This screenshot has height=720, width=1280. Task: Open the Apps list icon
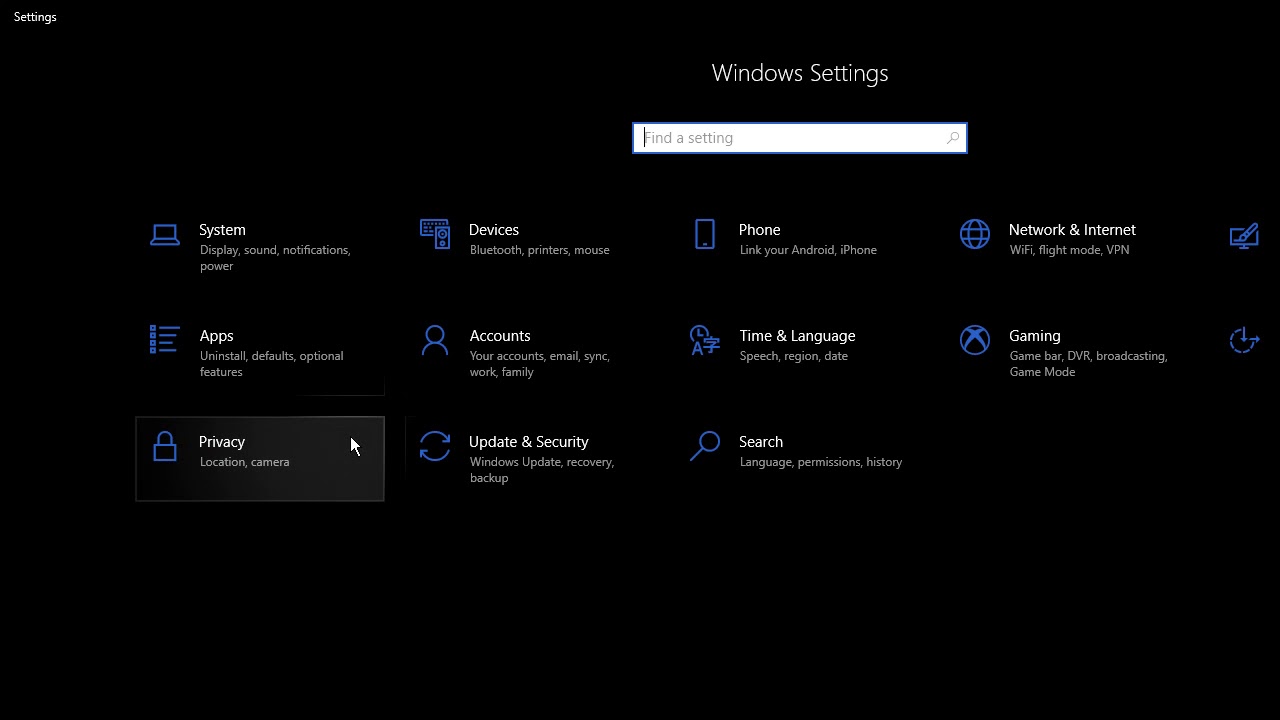point(165,340)
